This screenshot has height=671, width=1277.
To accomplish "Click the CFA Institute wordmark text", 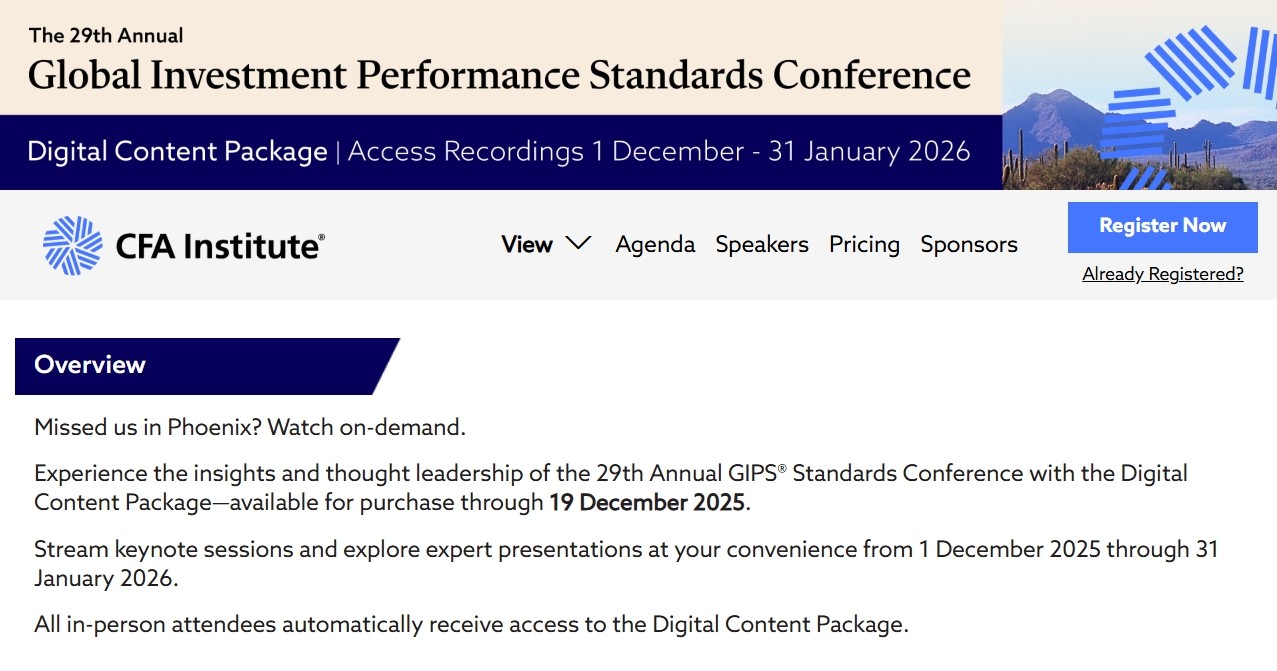I will (220, 245).
